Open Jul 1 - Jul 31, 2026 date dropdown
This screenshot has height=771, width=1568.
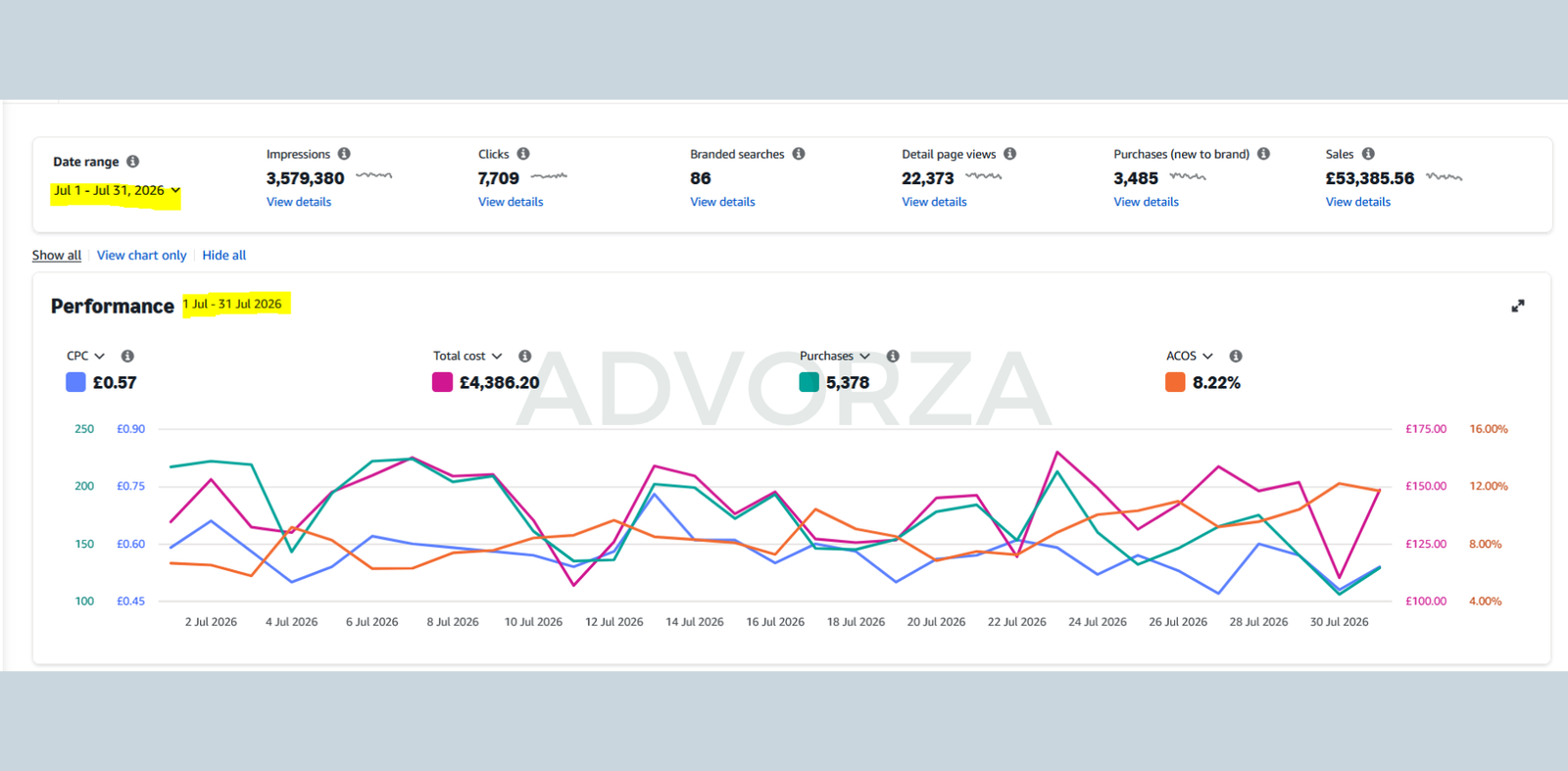[117, 191]
